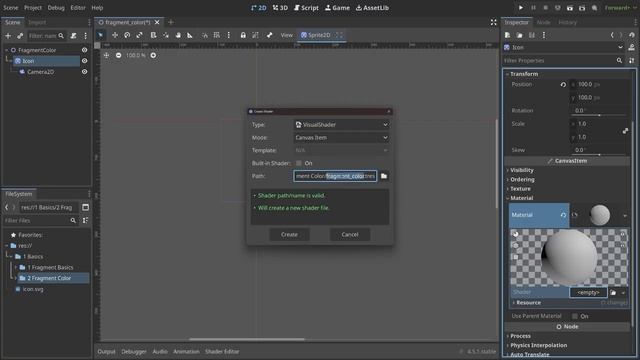Toggle FileSystem split mode icon
The width and height of the screenshot is (640, 360).
point(85,207)
